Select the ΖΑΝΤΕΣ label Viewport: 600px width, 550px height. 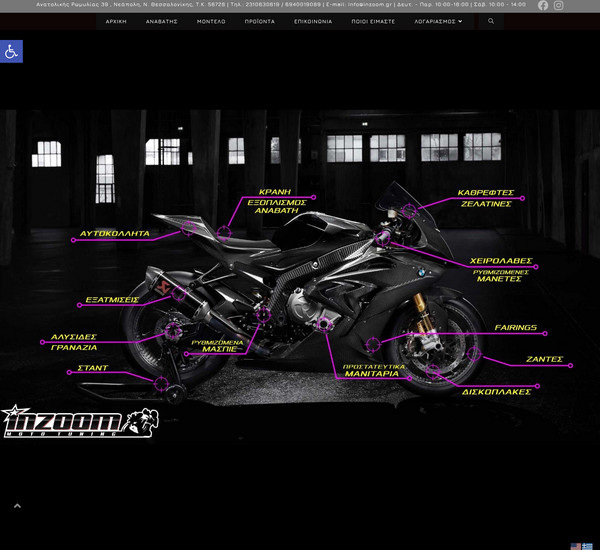544,359
